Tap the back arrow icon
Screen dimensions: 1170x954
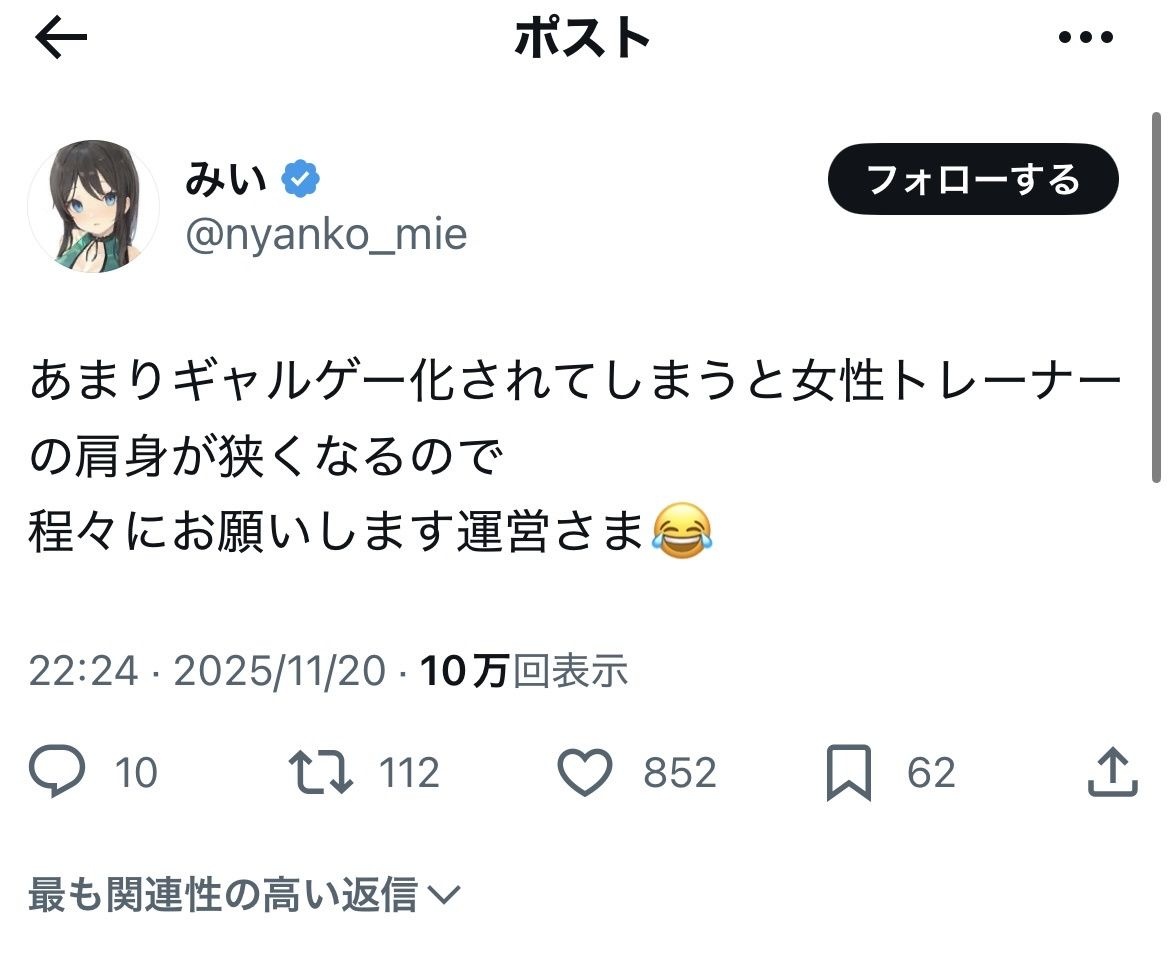tap(62, 39)
